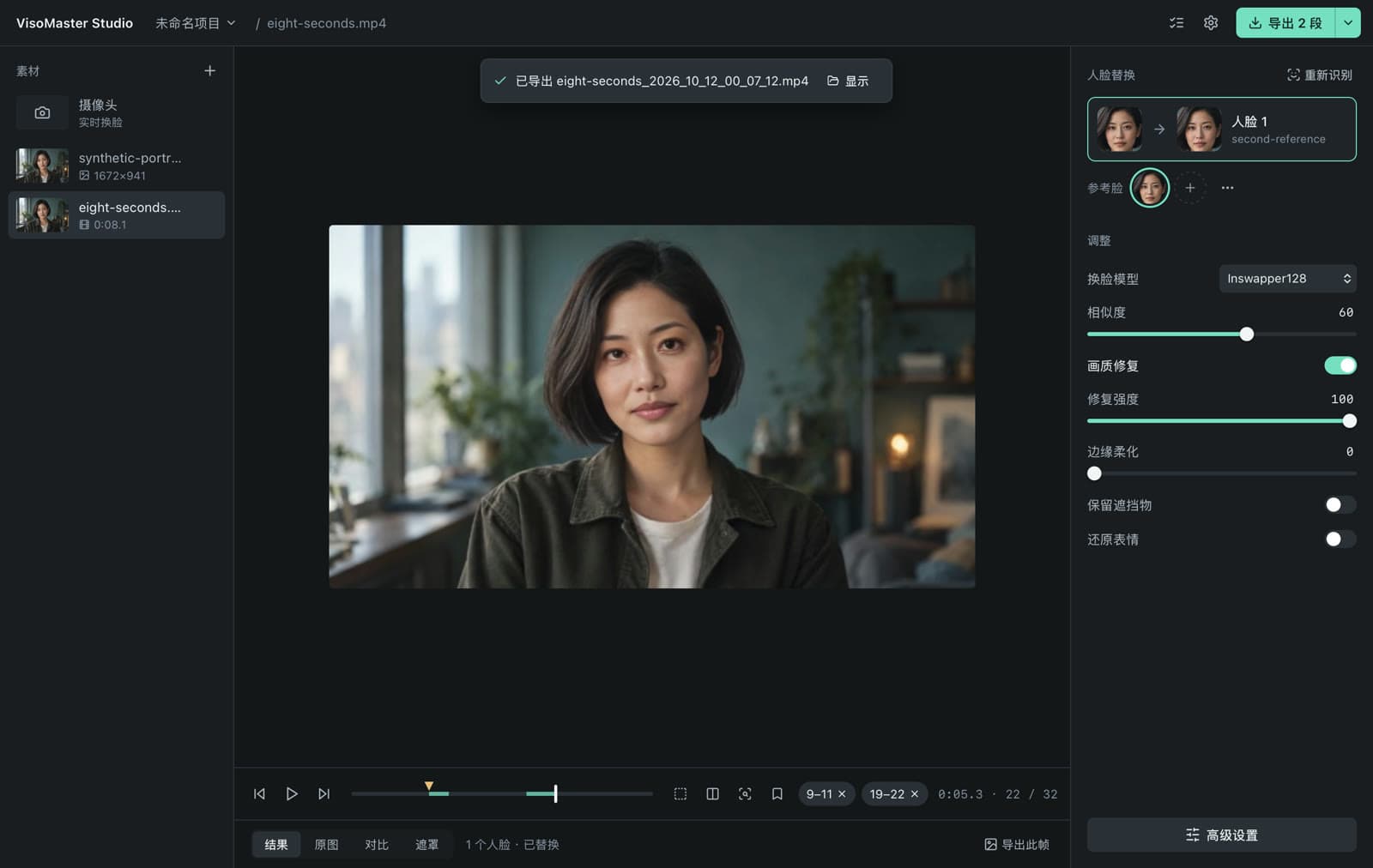This screenshot has width=1373, height=868.
Task: Click the eight-seconds.mp4 breadcrumb
Action: point(326,23)
